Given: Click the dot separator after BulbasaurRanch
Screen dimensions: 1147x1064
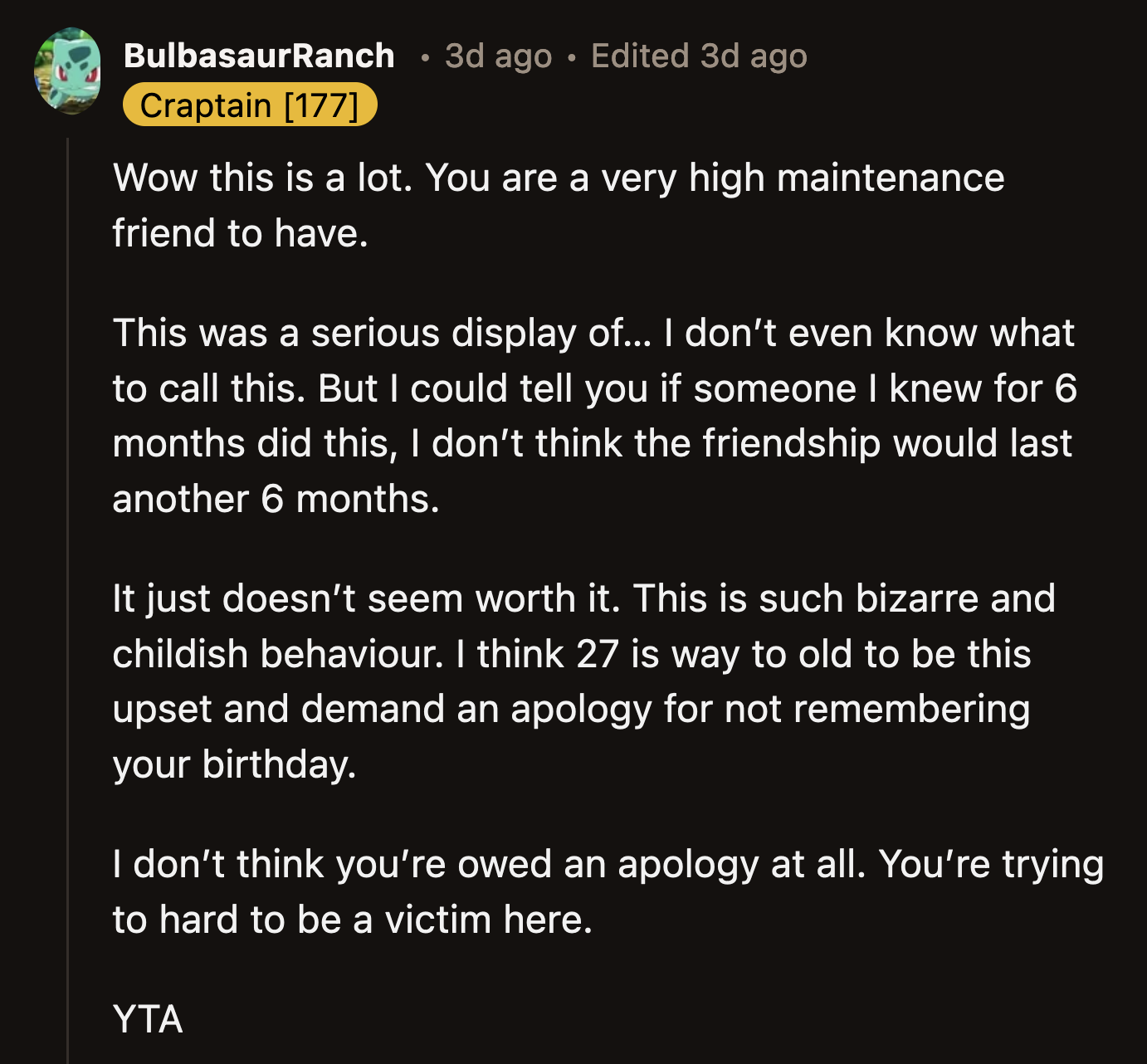Looking at the screenshot, I should click(424, 56).
